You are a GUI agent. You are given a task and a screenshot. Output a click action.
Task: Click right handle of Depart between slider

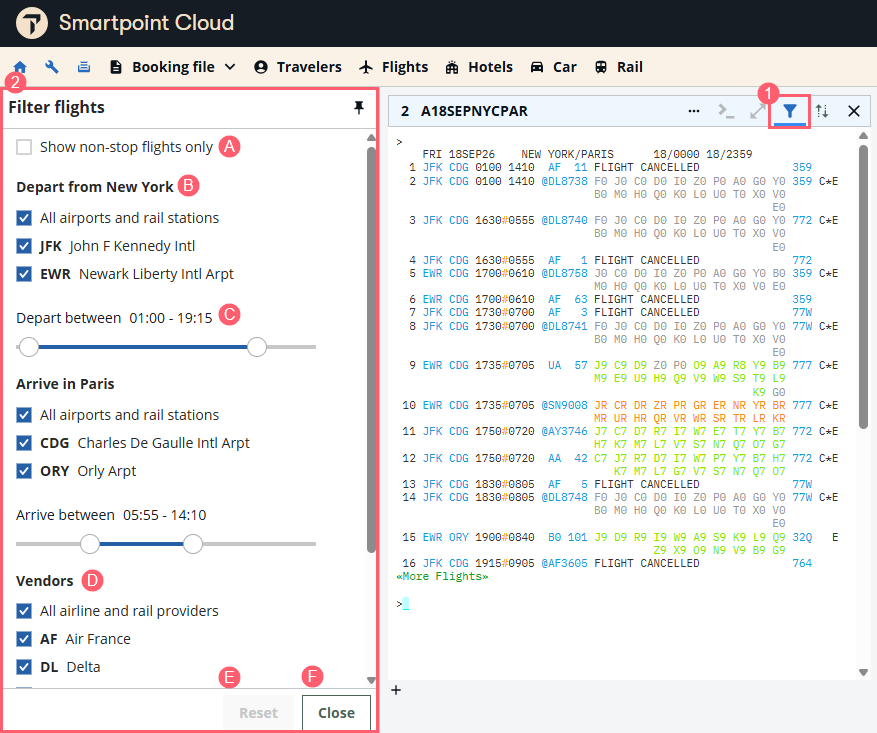point(257,347)
